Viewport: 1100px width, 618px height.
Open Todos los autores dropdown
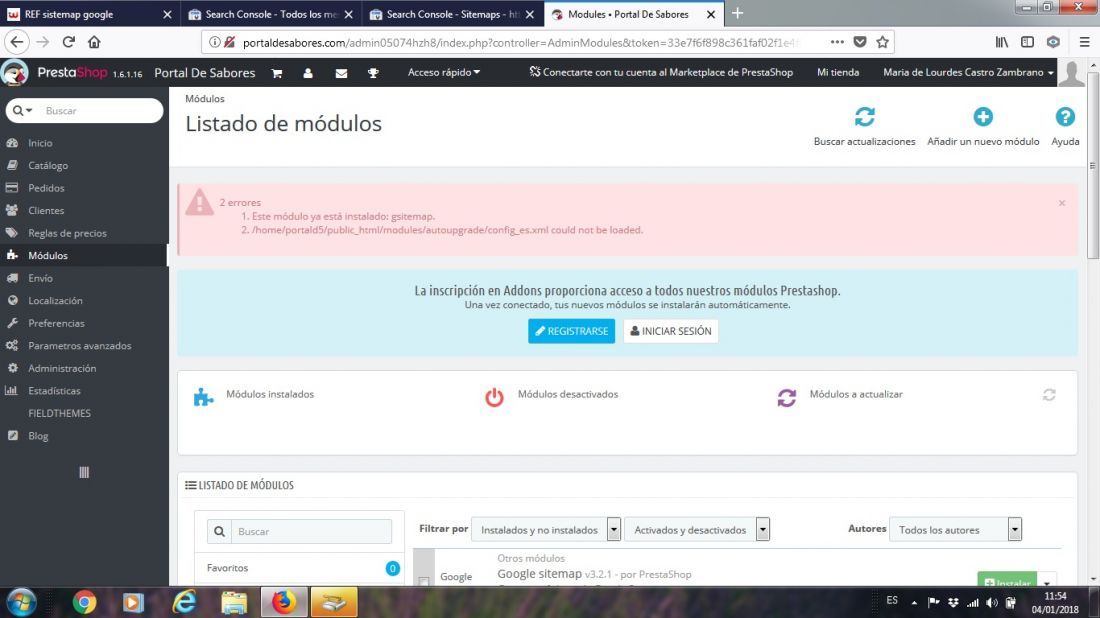(x=955, y=530)
